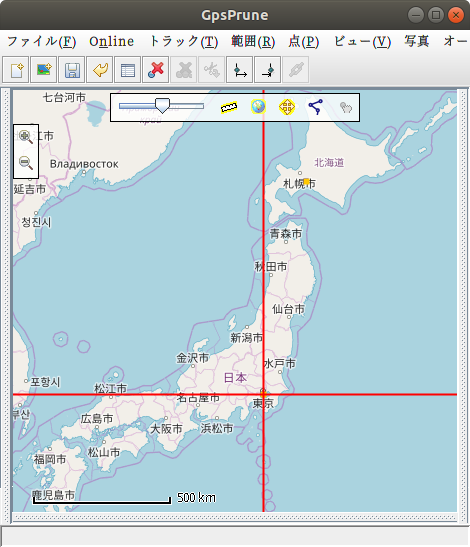Open the Online menu
470x547 pixels.
click(x=111, y=42)
